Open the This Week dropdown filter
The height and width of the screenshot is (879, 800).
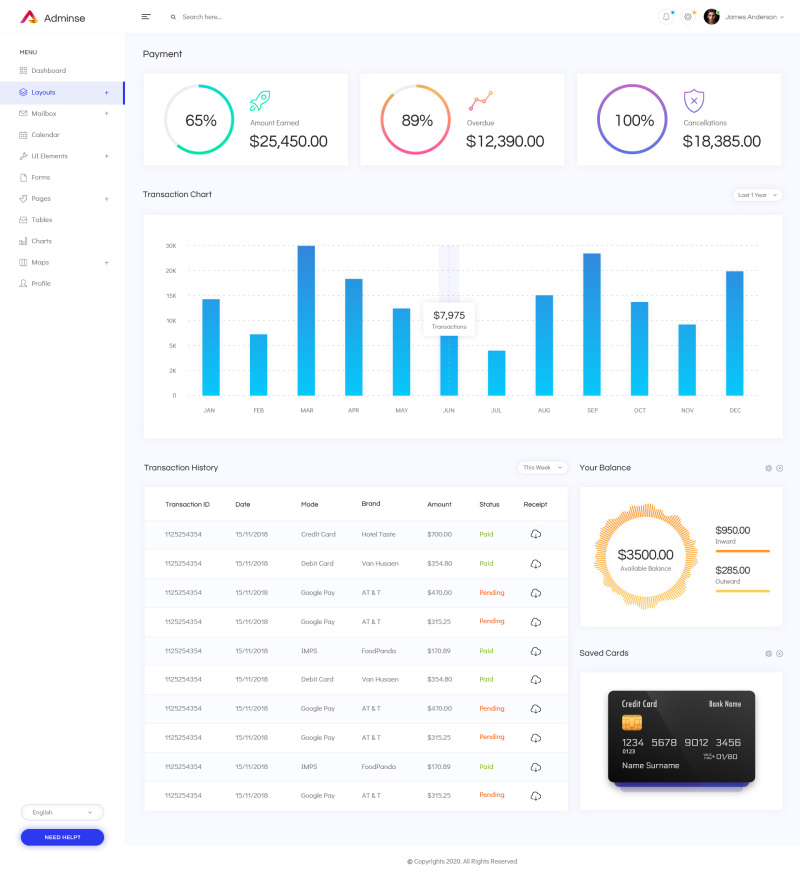pyautogui.click(x=541, y=467)
